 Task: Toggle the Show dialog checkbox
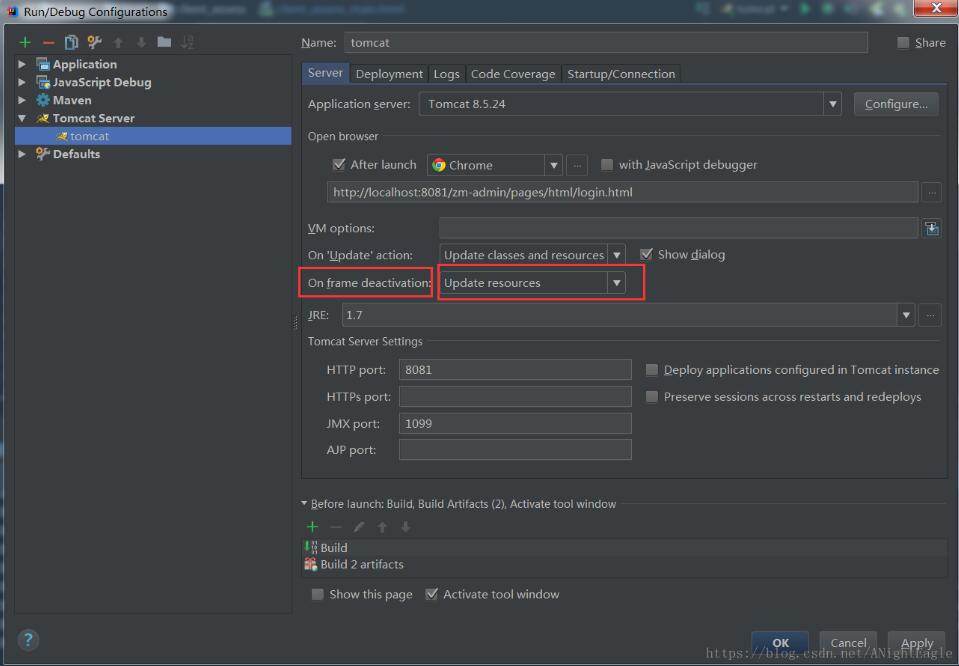point(646,255)
